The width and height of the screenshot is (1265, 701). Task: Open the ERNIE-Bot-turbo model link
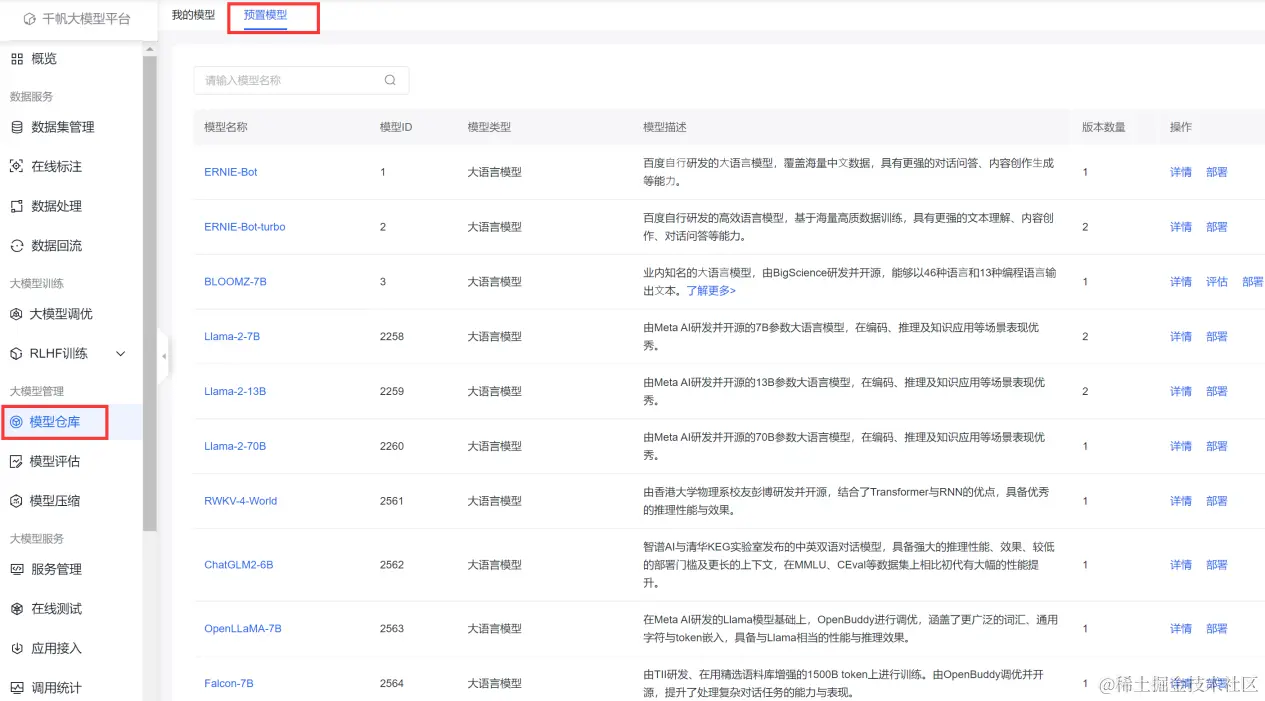pos(245,227)
